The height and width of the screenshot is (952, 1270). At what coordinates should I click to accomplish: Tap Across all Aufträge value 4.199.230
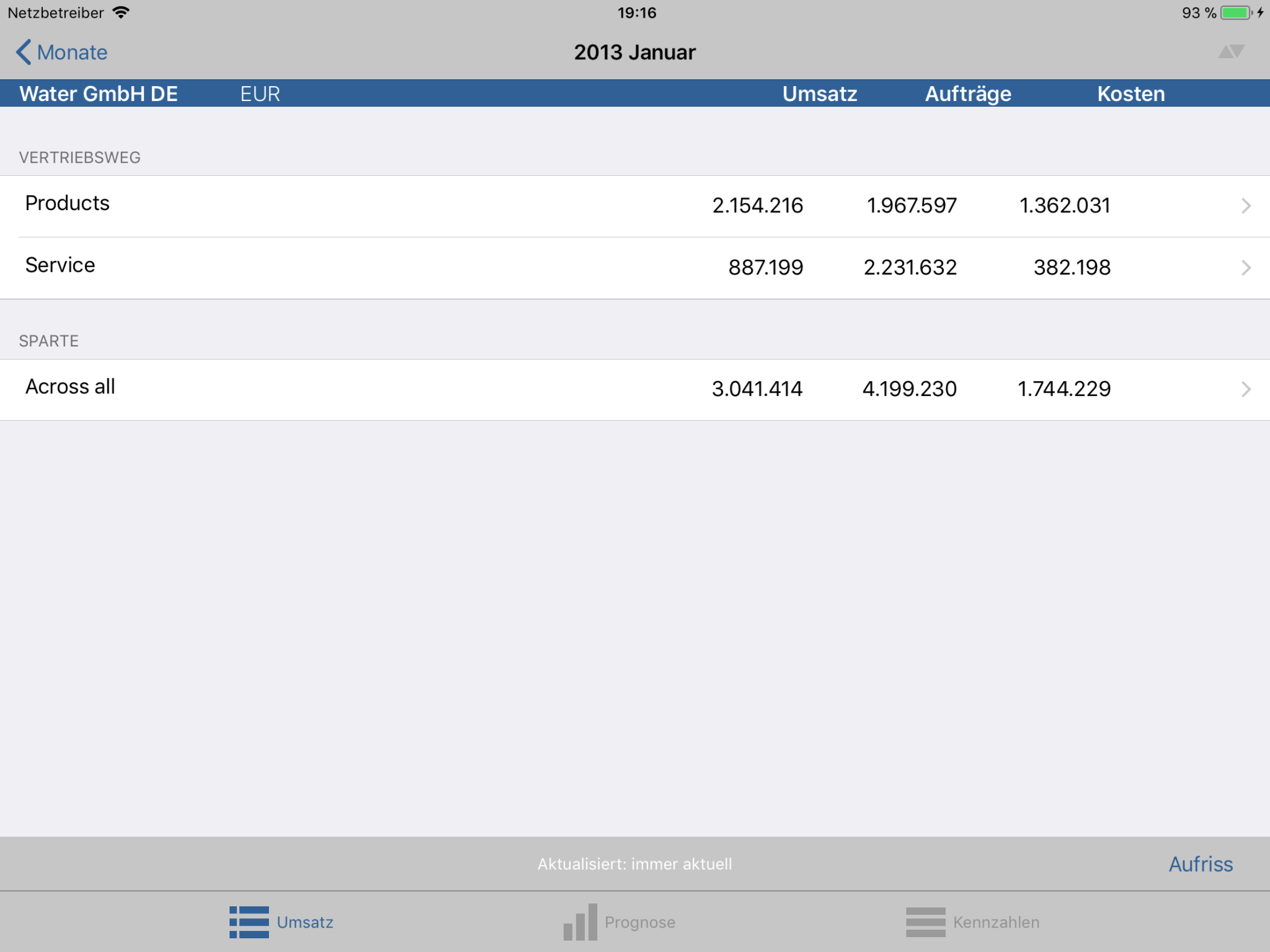(910, 389)
